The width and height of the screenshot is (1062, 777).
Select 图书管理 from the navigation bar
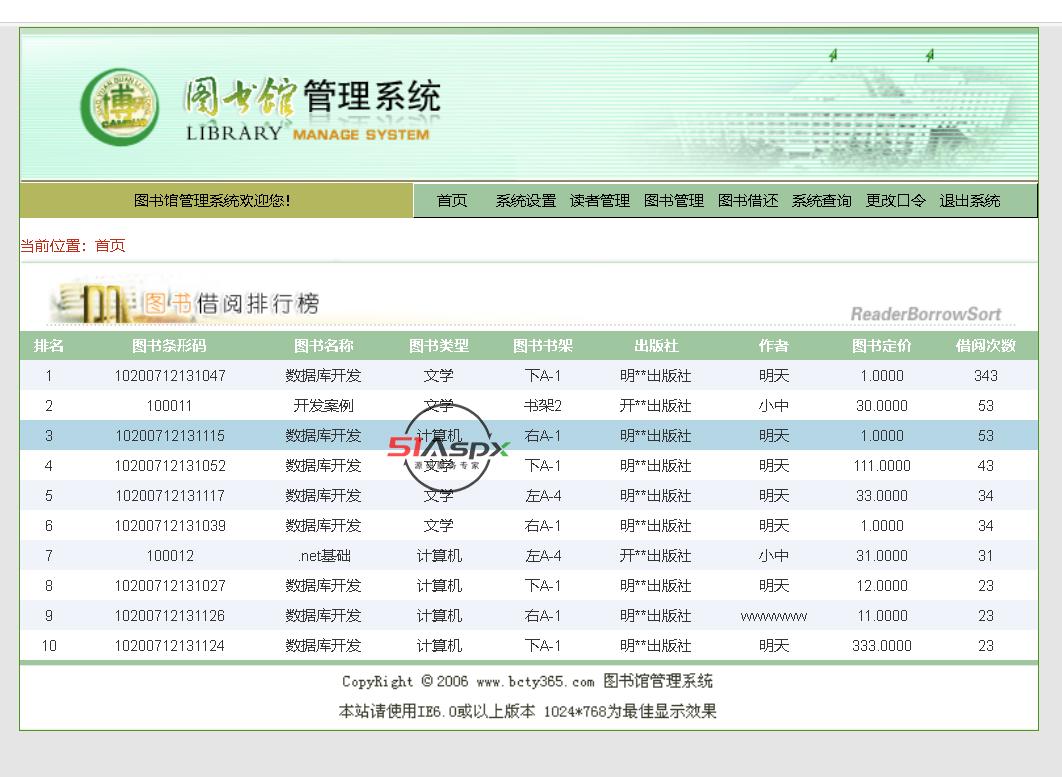pos(673,201)
